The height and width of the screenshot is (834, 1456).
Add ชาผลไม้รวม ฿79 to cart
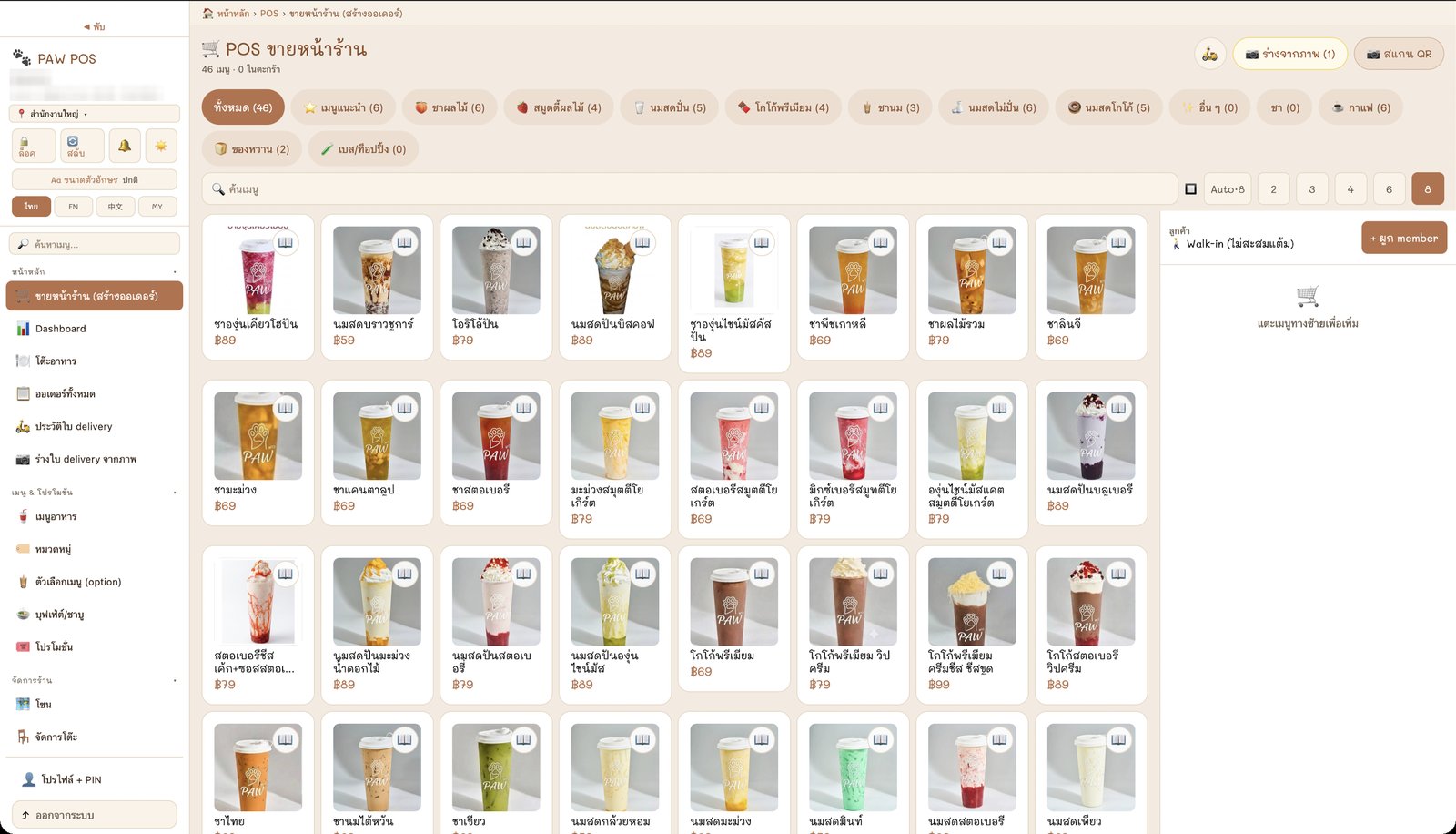972,287
